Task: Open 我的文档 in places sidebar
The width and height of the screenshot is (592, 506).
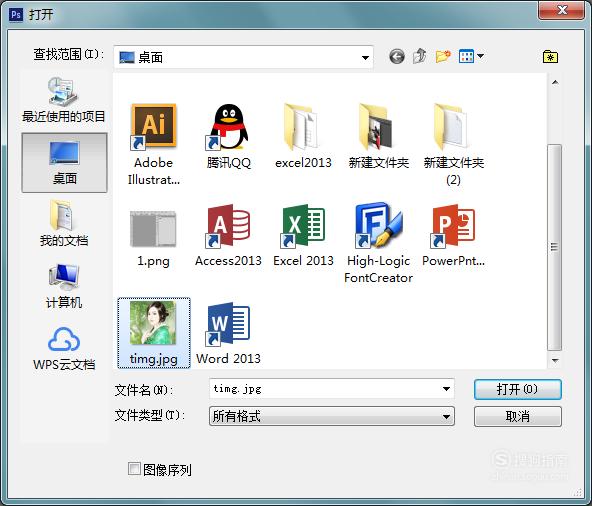Action: (64, 224)
